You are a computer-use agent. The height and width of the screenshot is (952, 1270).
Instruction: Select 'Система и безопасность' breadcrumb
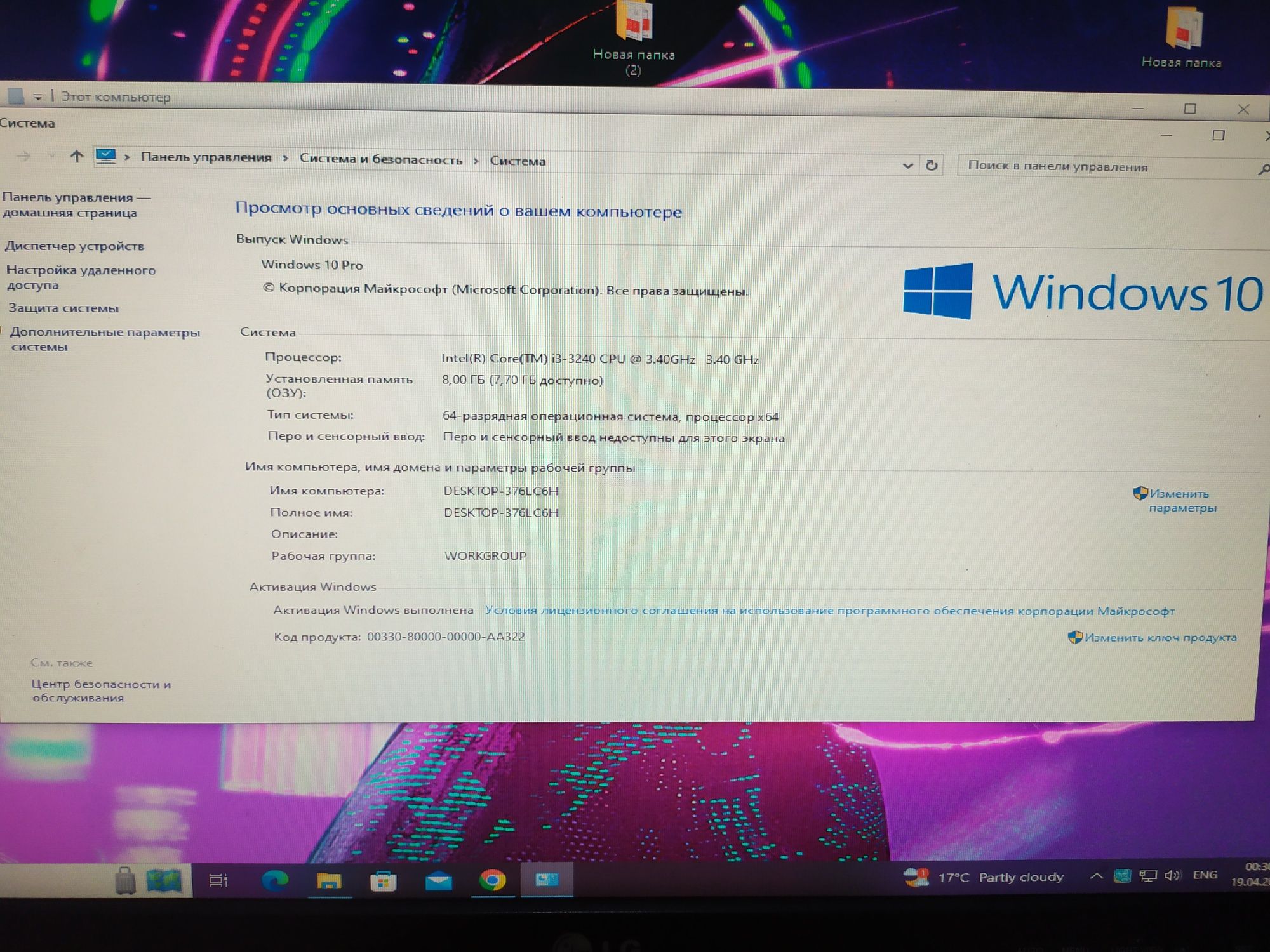pos(381,159)
